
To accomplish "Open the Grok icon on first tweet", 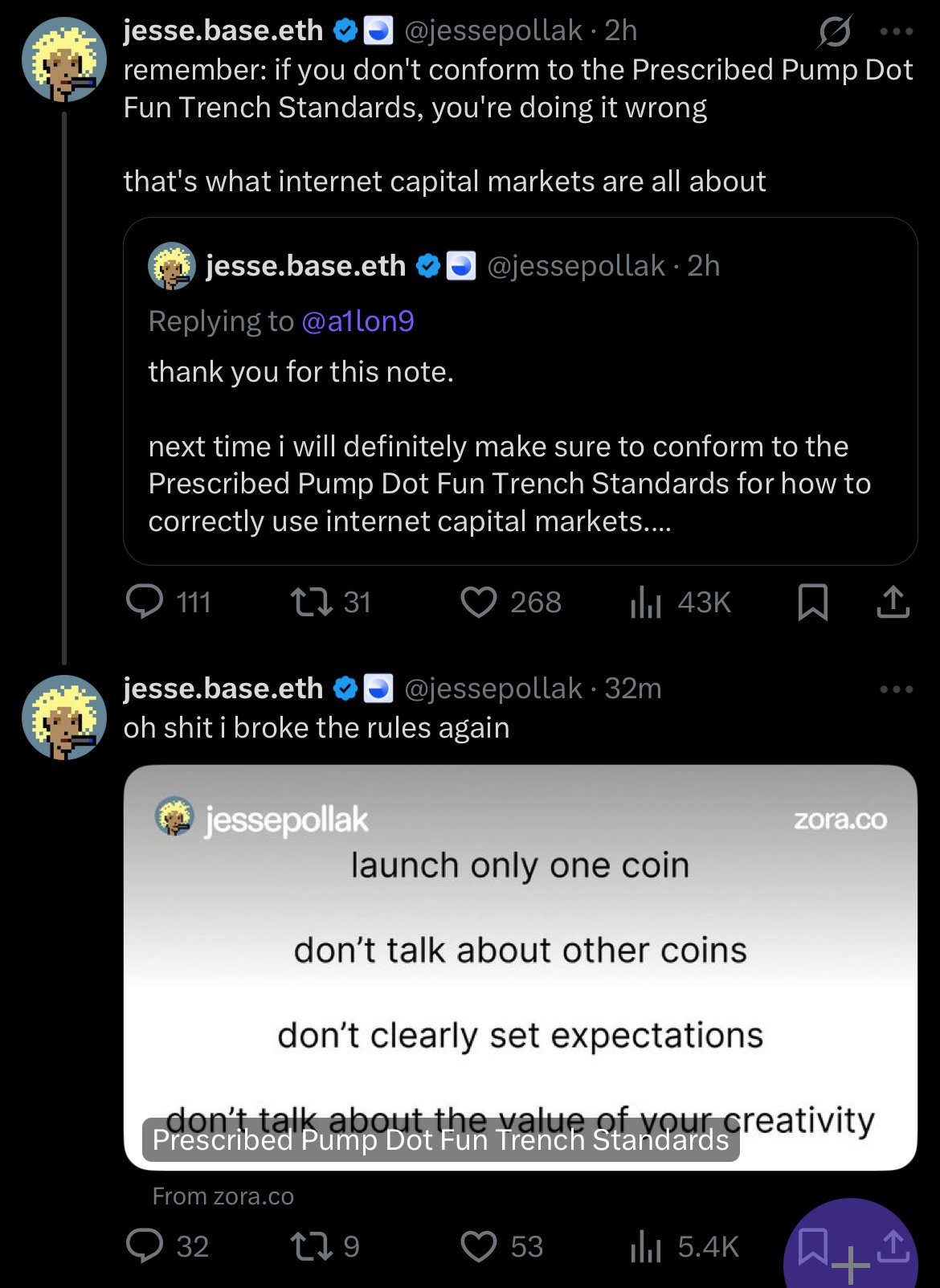I will pyautogui.click(x=835, y=31).
